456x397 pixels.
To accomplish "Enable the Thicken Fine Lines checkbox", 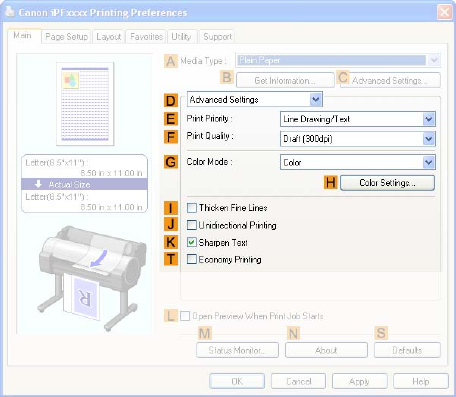I will 192,208.
